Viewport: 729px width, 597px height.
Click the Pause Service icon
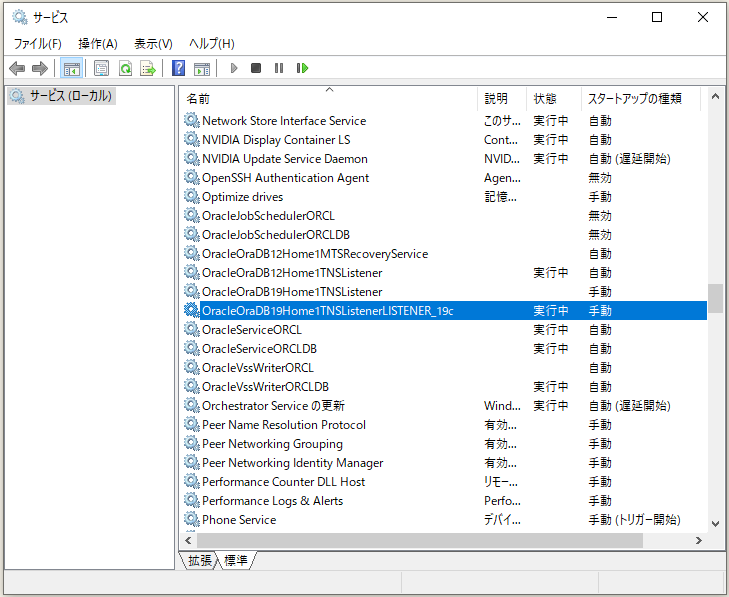tap(279, 68)
